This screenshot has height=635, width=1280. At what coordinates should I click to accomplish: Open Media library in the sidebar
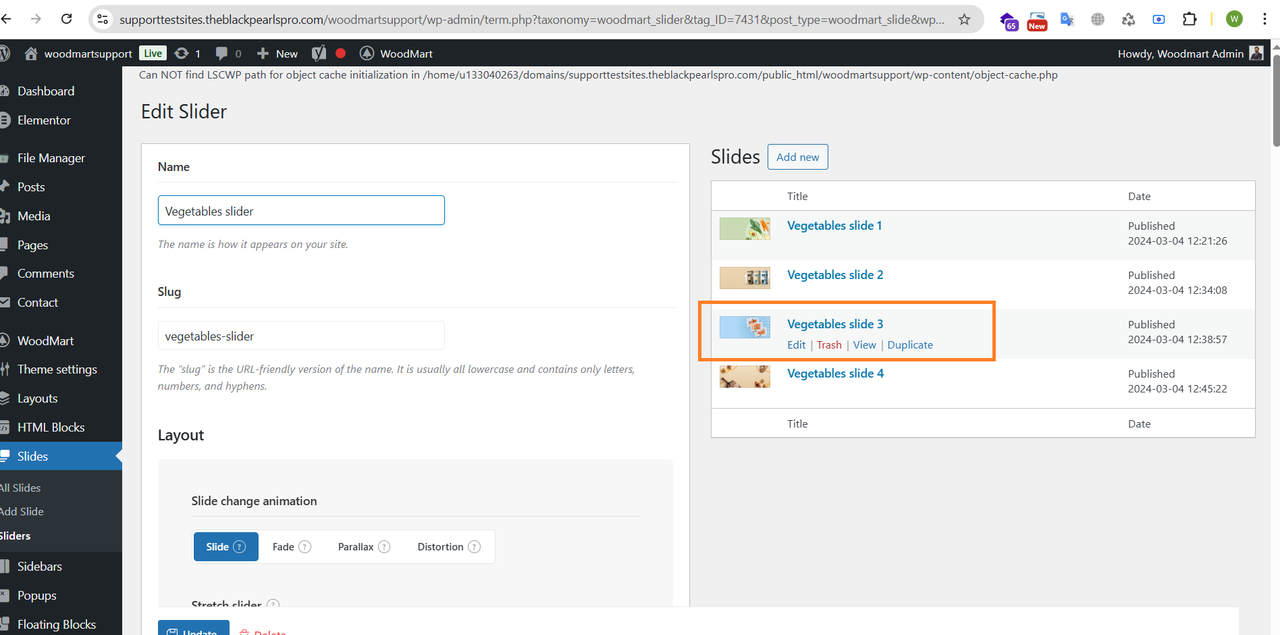tap(34, 216)
